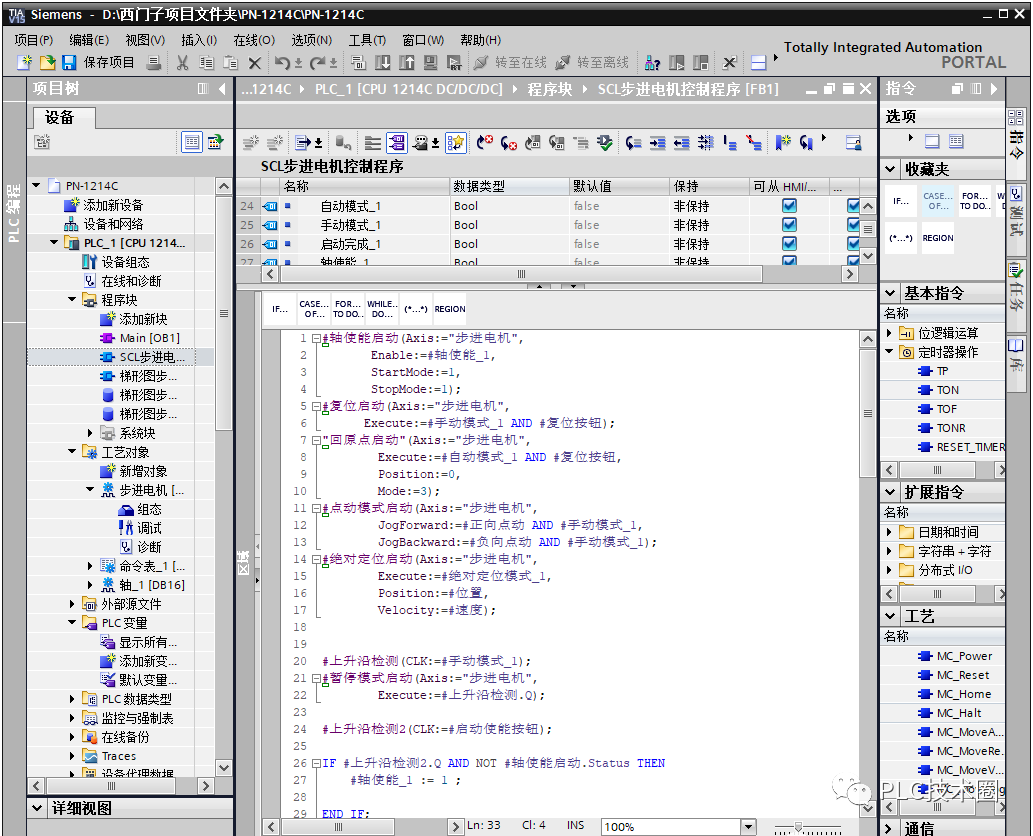
Task: Collapse the 基本指令 section
Action: (890, 293)
